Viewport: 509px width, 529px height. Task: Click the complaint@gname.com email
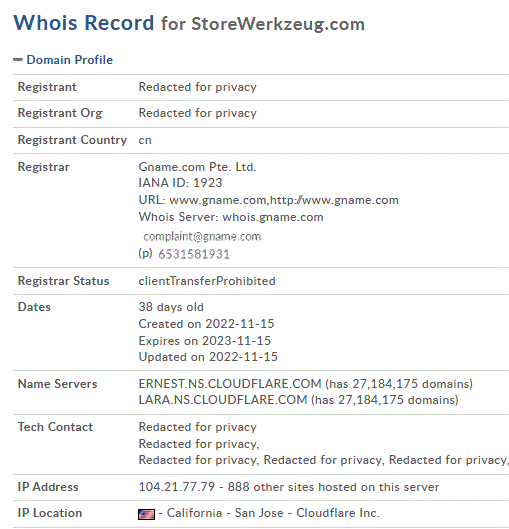(202, 236)
